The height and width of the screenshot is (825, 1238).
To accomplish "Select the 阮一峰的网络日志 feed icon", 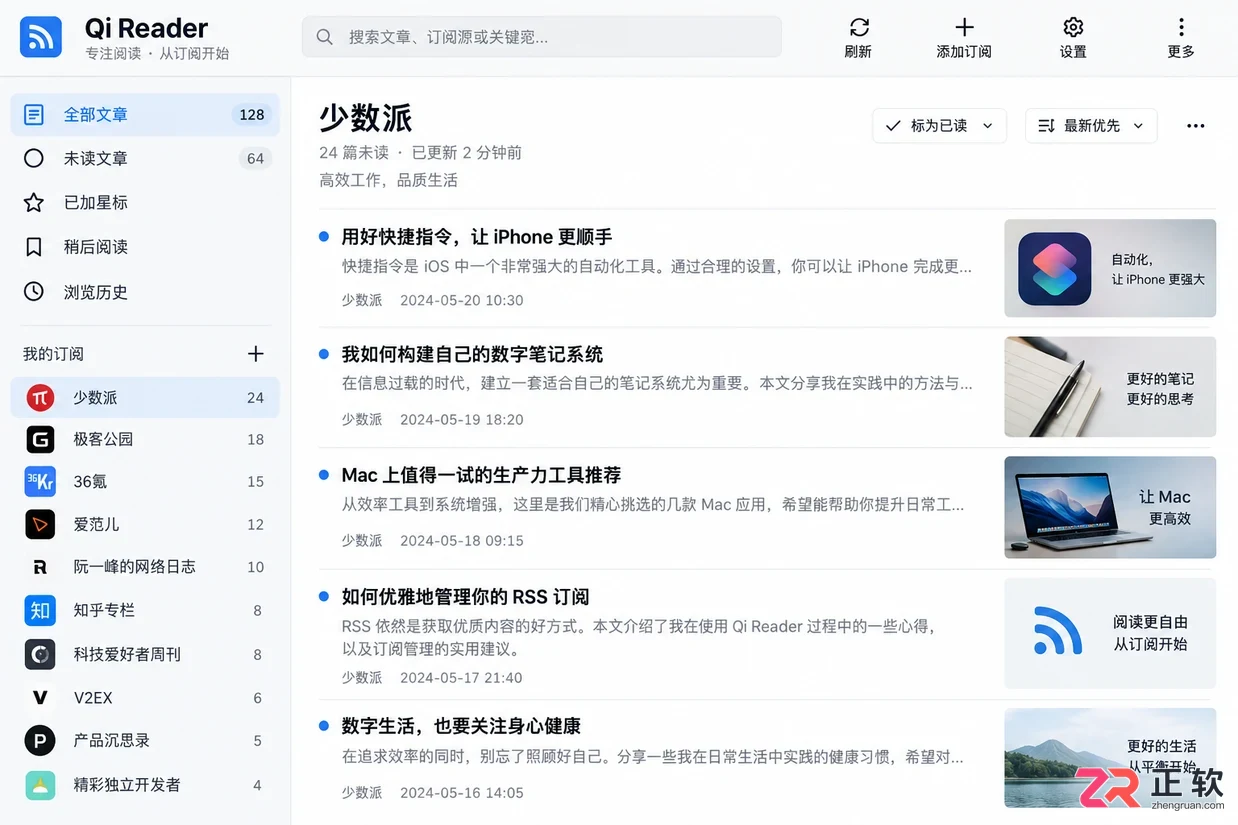I will click(40, 567).
